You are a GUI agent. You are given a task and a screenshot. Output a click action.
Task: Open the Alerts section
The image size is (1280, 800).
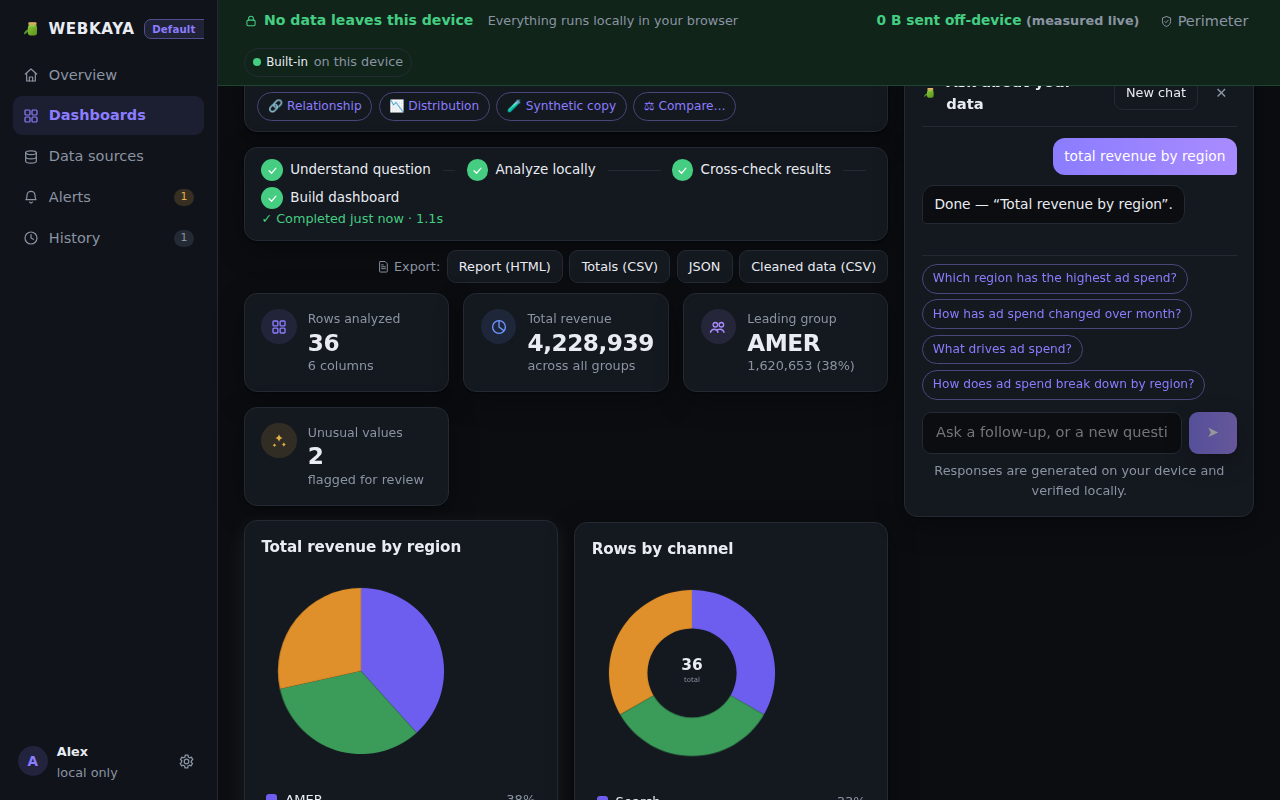click(x=108, y=197)
